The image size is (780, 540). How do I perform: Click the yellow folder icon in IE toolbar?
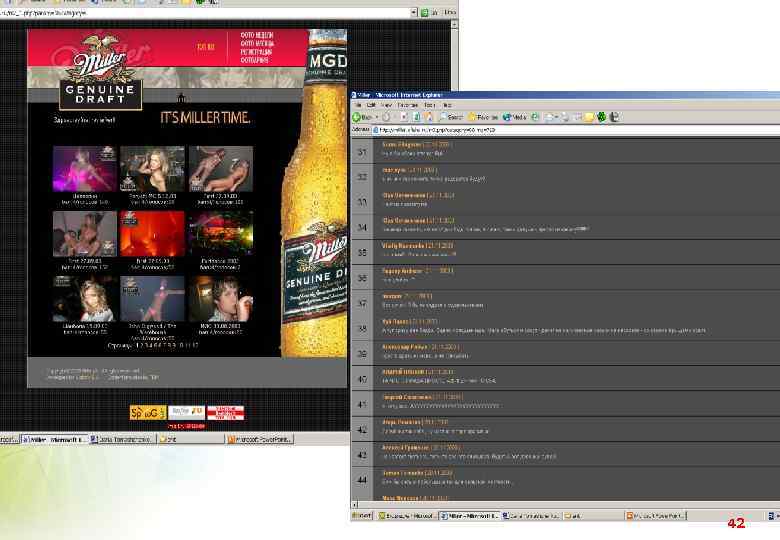pyautogui.click(x=589, y=117)
